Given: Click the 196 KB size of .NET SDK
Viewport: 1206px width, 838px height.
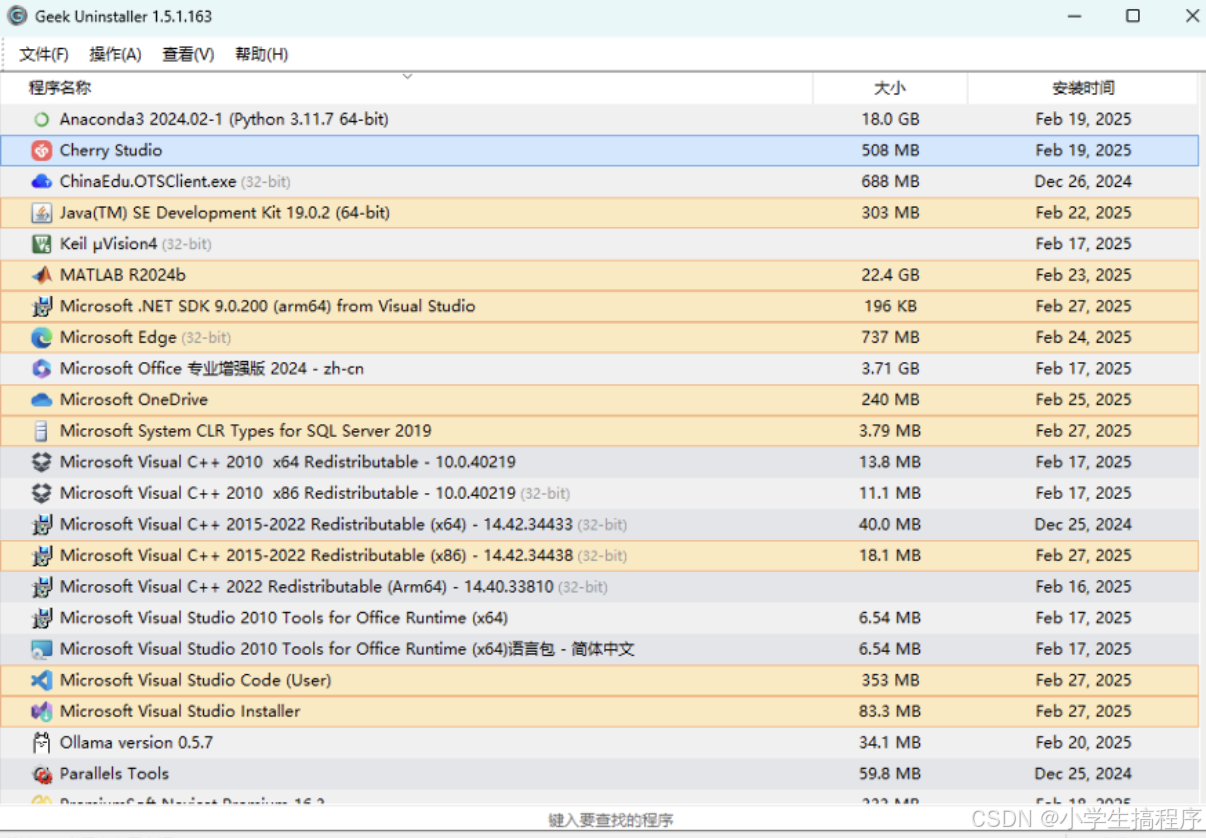Looking at the screenshot, I should point(890,306).
